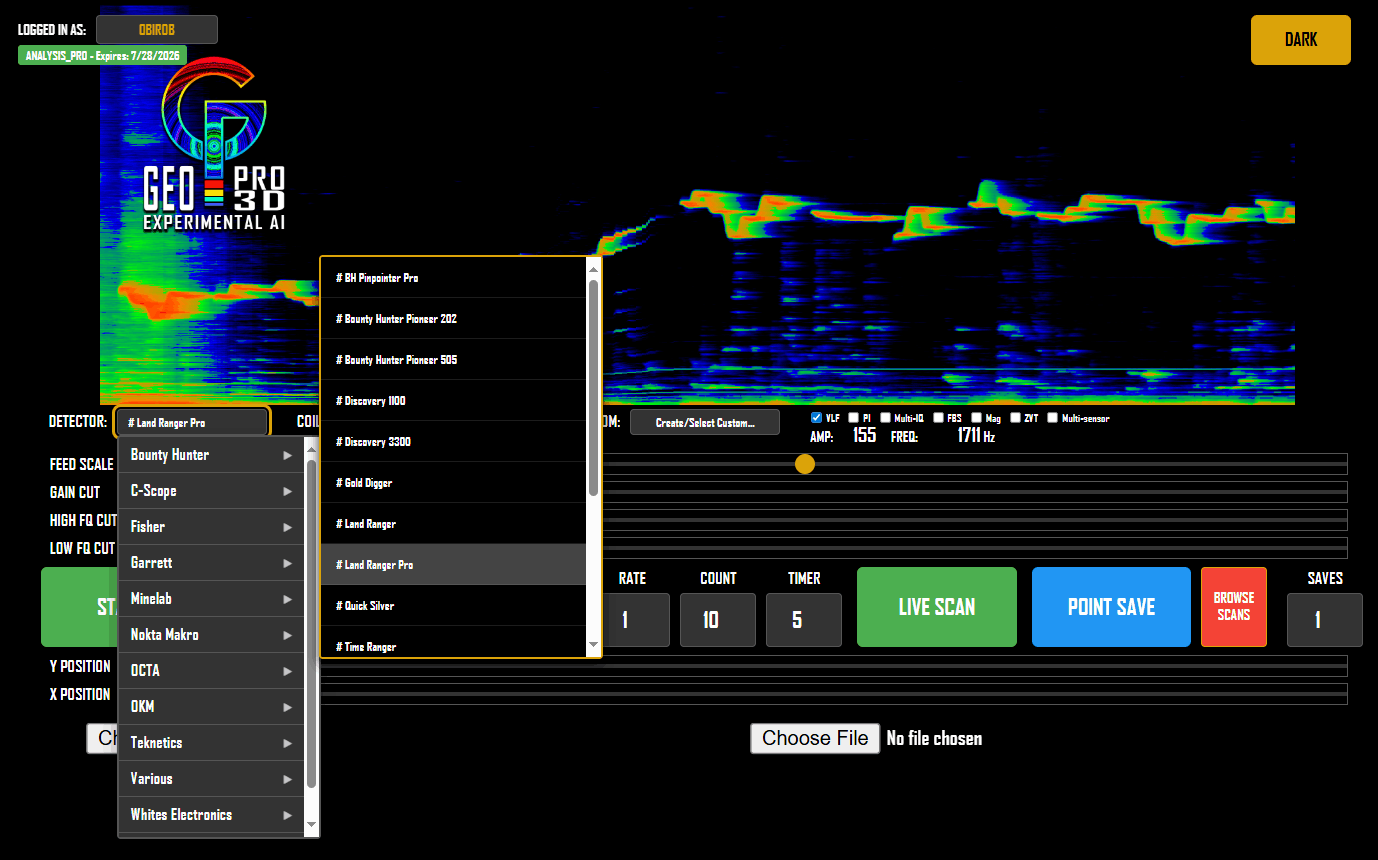
Task: Start a LIVE SCAN
Action: (x=937, y=607)
